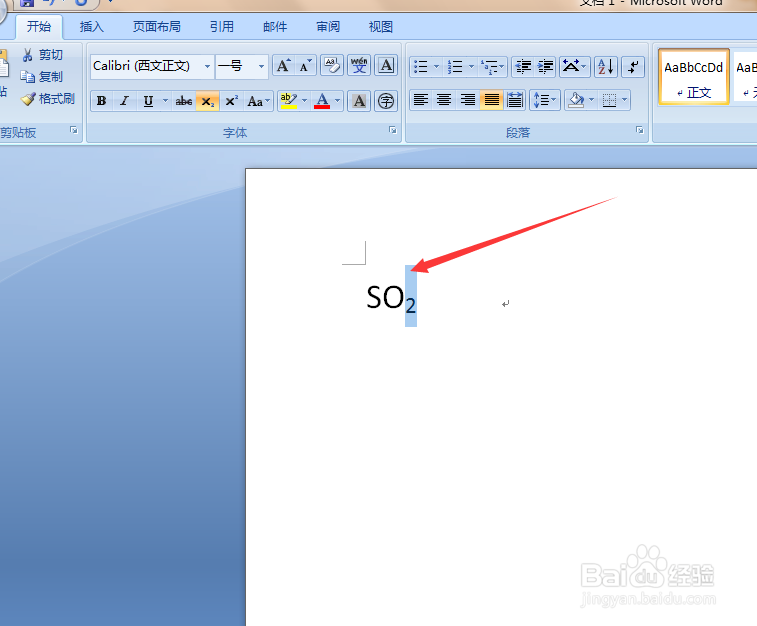Switch to the 插入 tab
757x626 pixels.
click(x=92, y=26)
